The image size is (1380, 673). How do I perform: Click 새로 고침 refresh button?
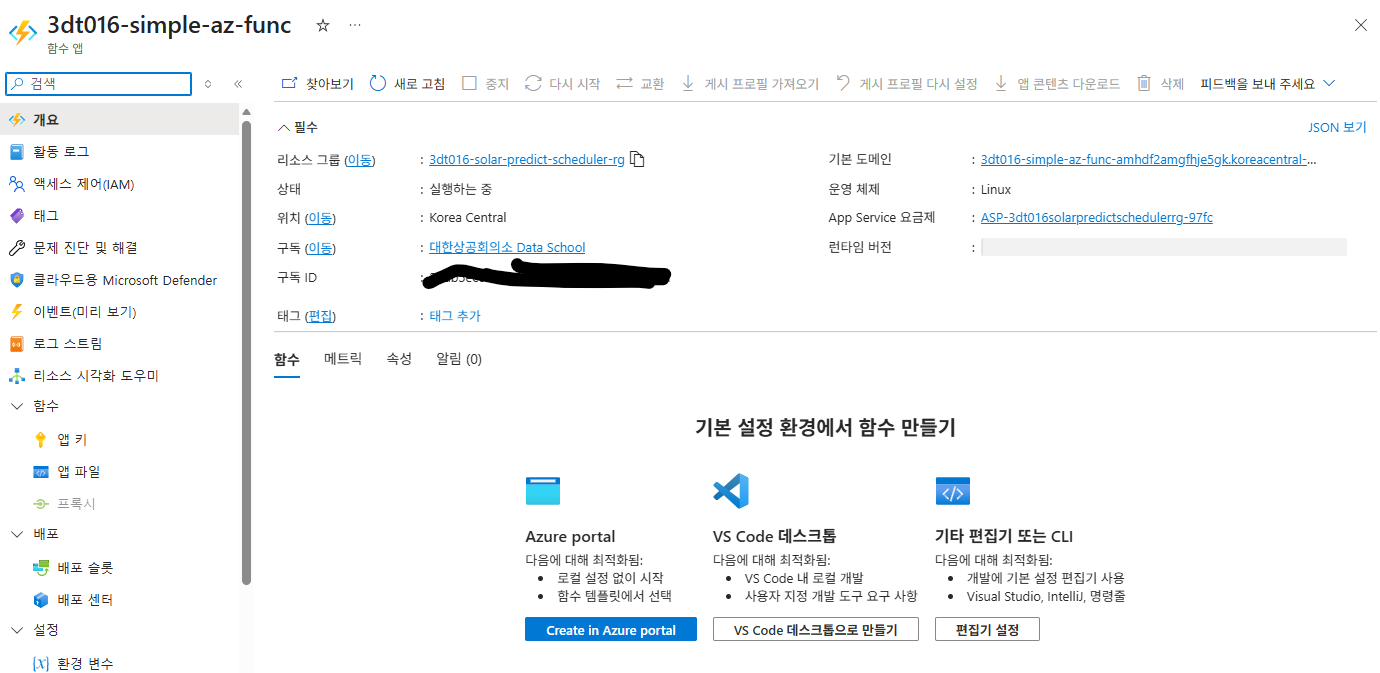[408, 84]
